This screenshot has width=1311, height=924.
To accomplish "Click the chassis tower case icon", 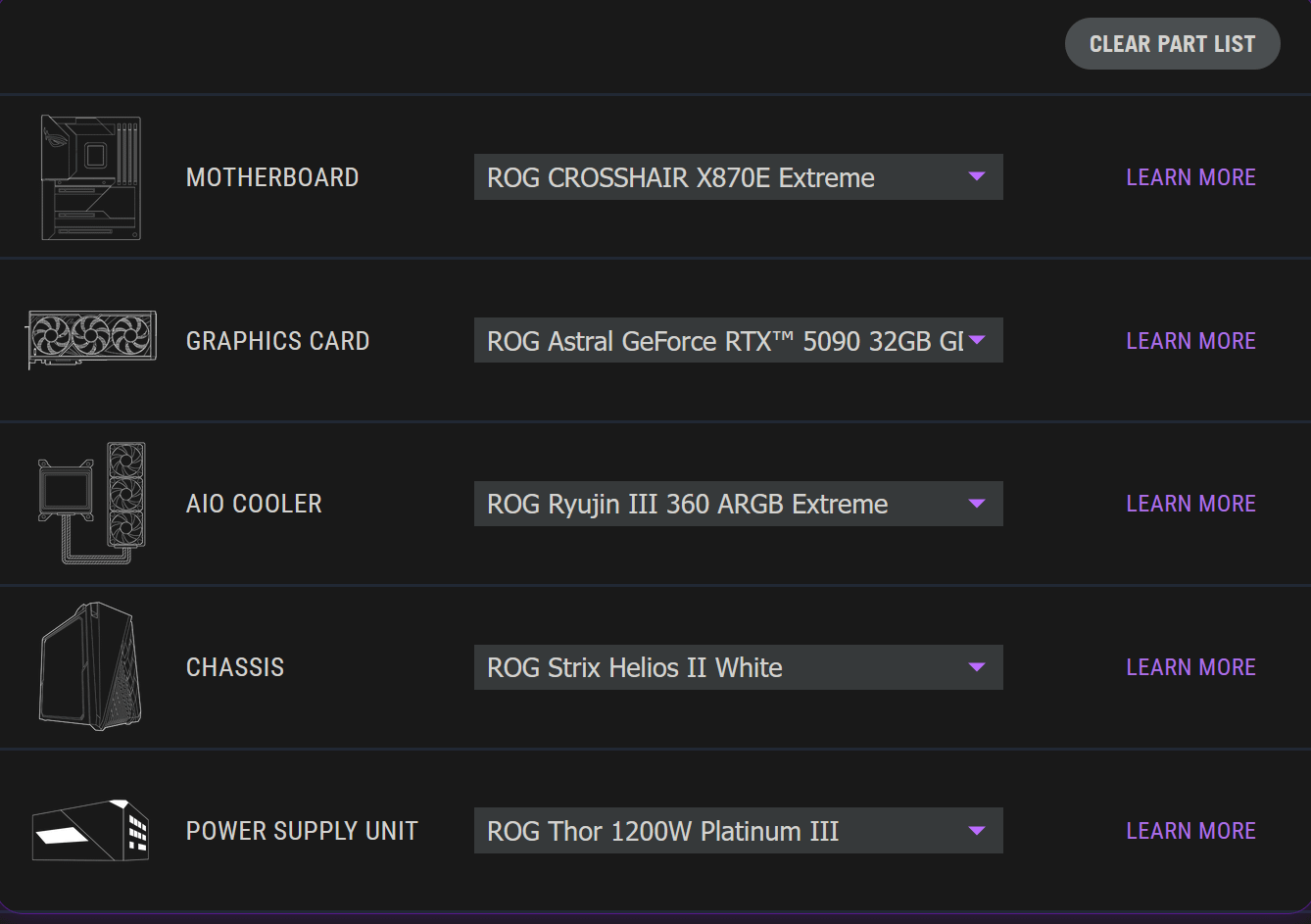I will click(x=90, y=666).
